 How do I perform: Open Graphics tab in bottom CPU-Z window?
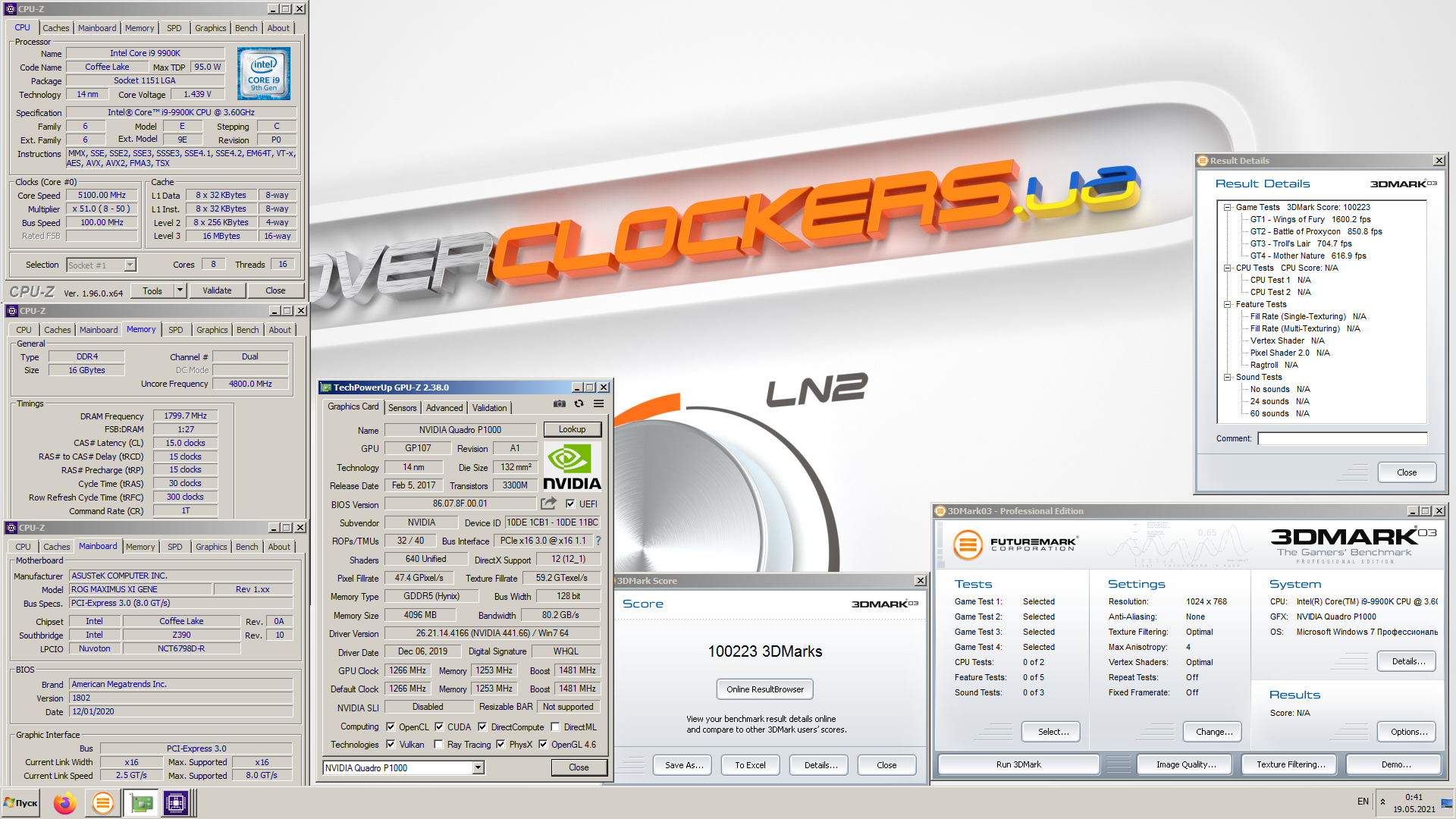point(211,547)
